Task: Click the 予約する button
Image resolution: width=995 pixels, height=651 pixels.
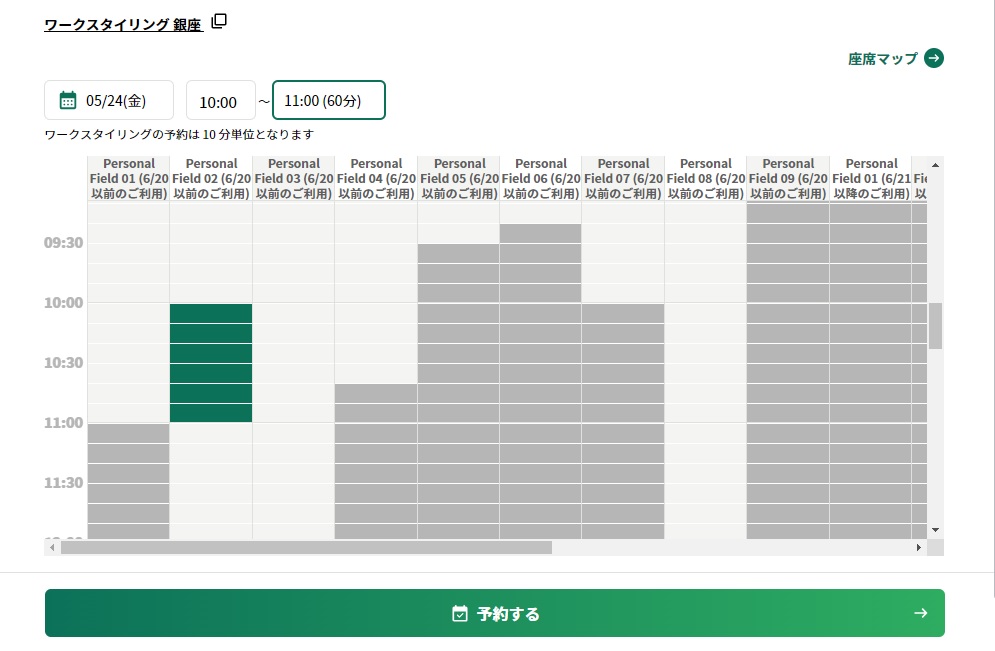Action: pyautogui.click(x=494, y=613)
